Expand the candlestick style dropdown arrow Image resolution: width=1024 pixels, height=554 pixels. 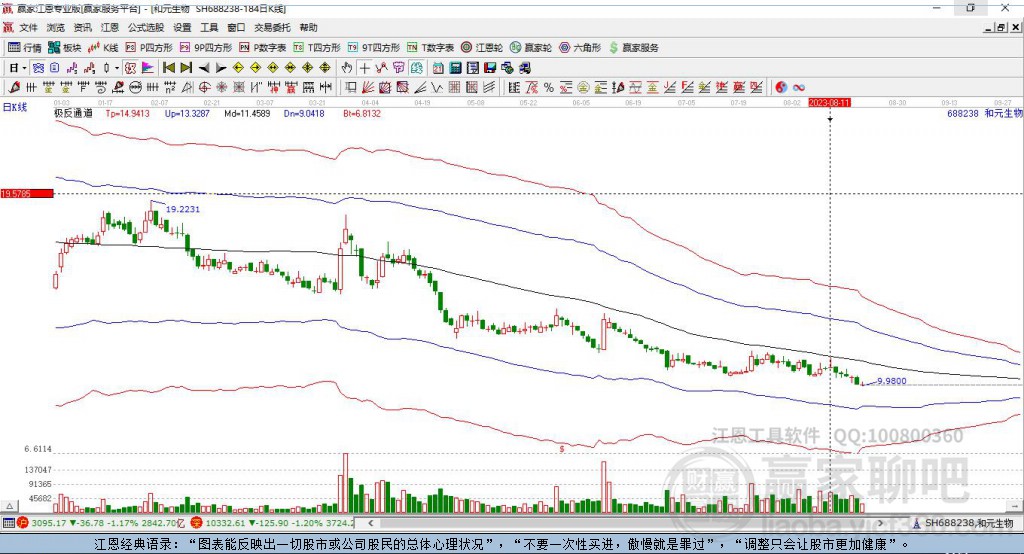point(117,68)
